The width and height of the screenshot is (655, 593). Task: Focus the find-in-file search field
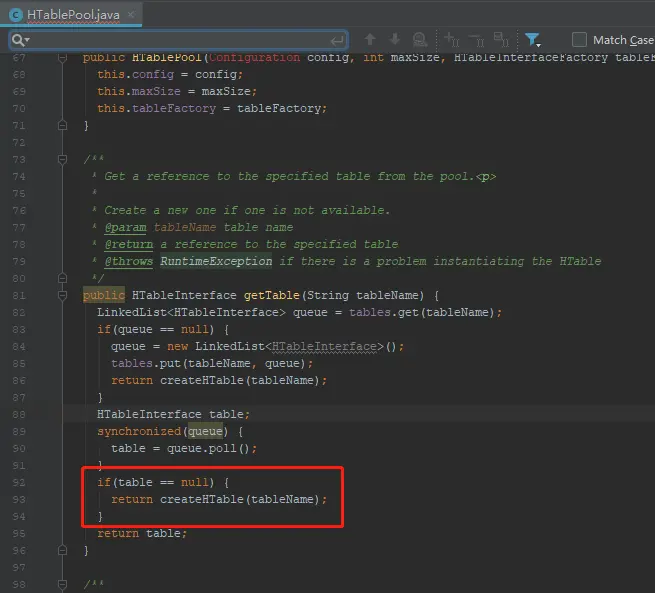[178, 40]
